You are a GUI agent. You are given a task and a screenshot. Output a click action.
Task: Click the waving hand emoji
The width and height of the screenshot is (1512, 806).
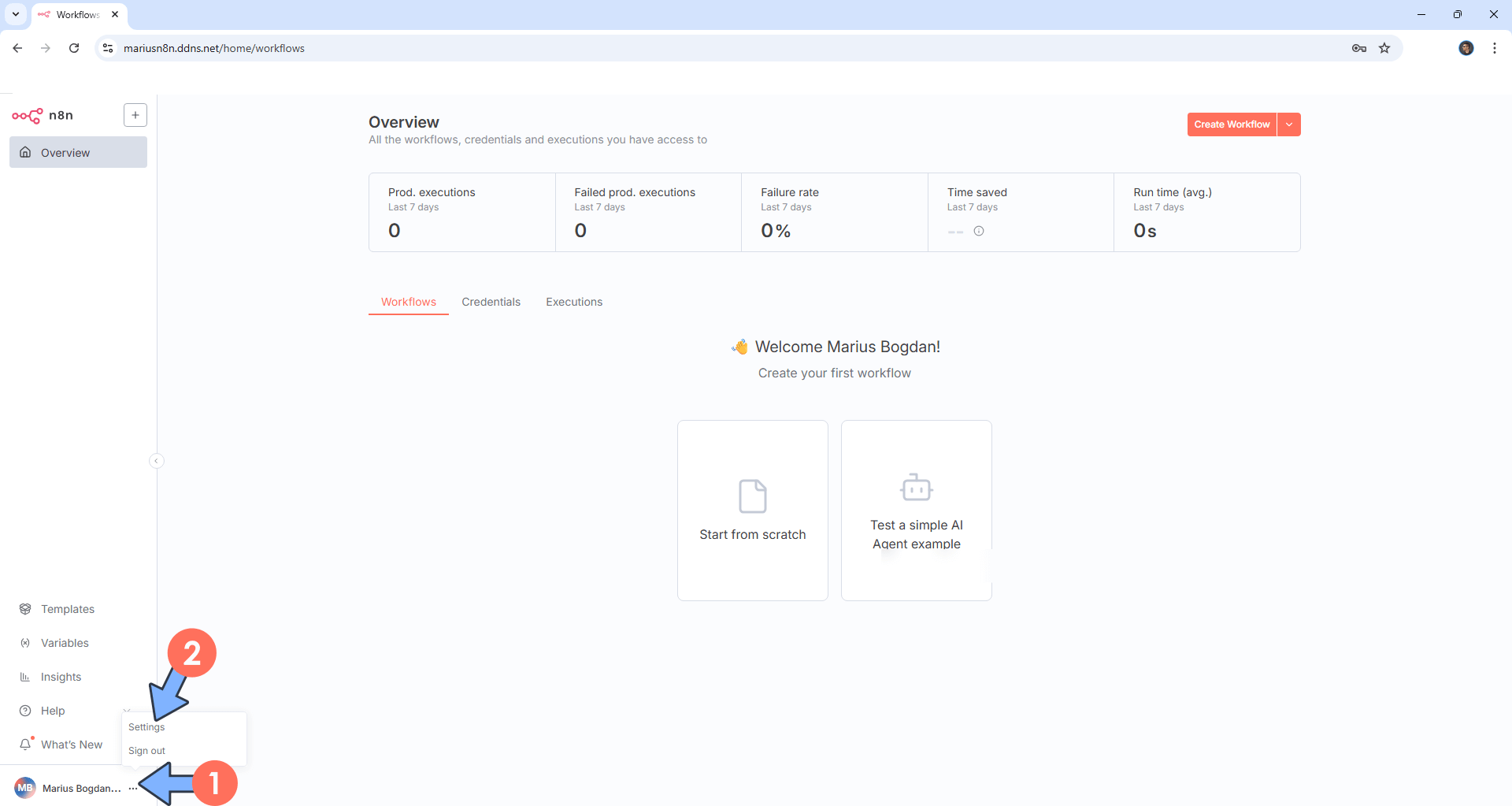tap(739, 347)
